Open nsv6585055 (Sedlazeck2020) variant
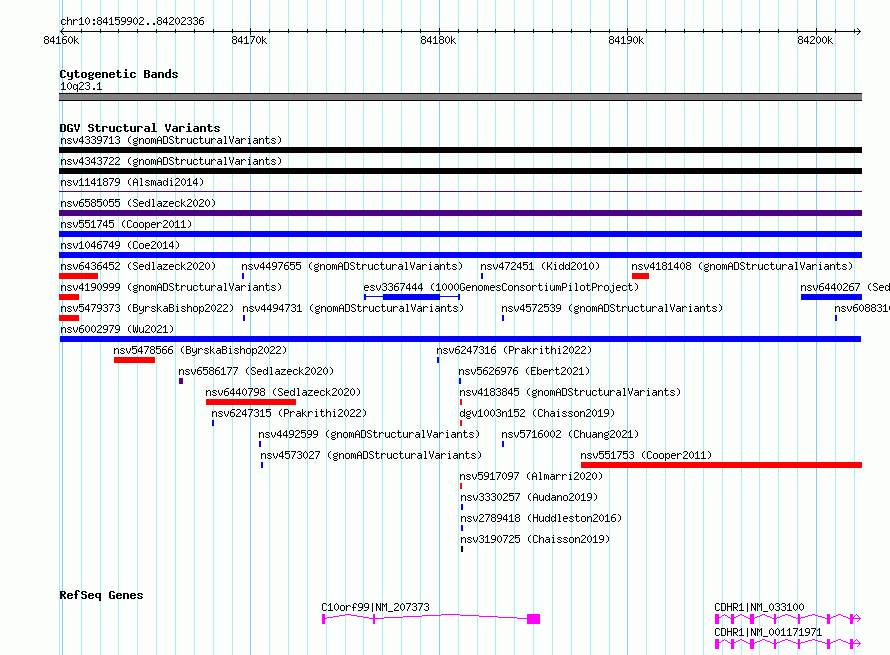This screenshot has height=655, width=890. click(138, 203)
